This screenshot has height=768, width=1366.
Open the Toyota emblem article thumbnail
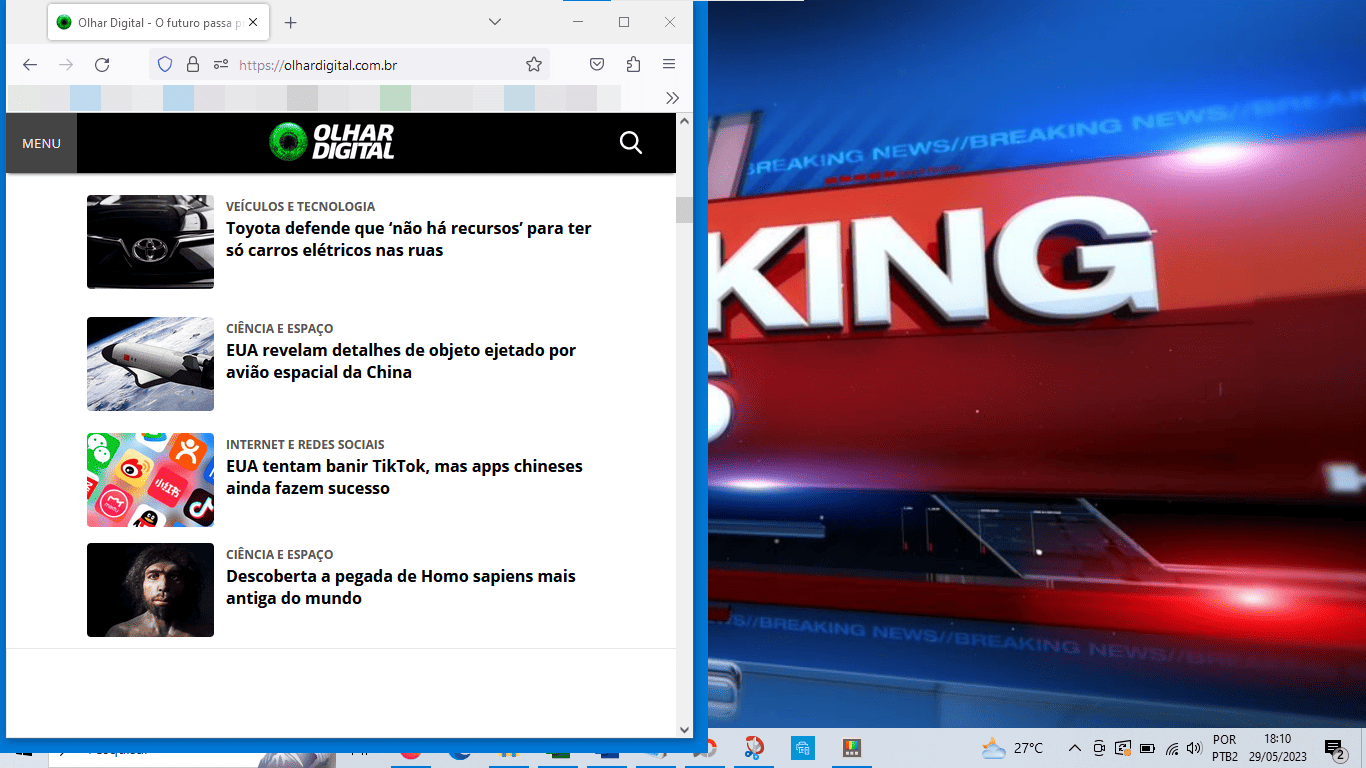point(150,242)
